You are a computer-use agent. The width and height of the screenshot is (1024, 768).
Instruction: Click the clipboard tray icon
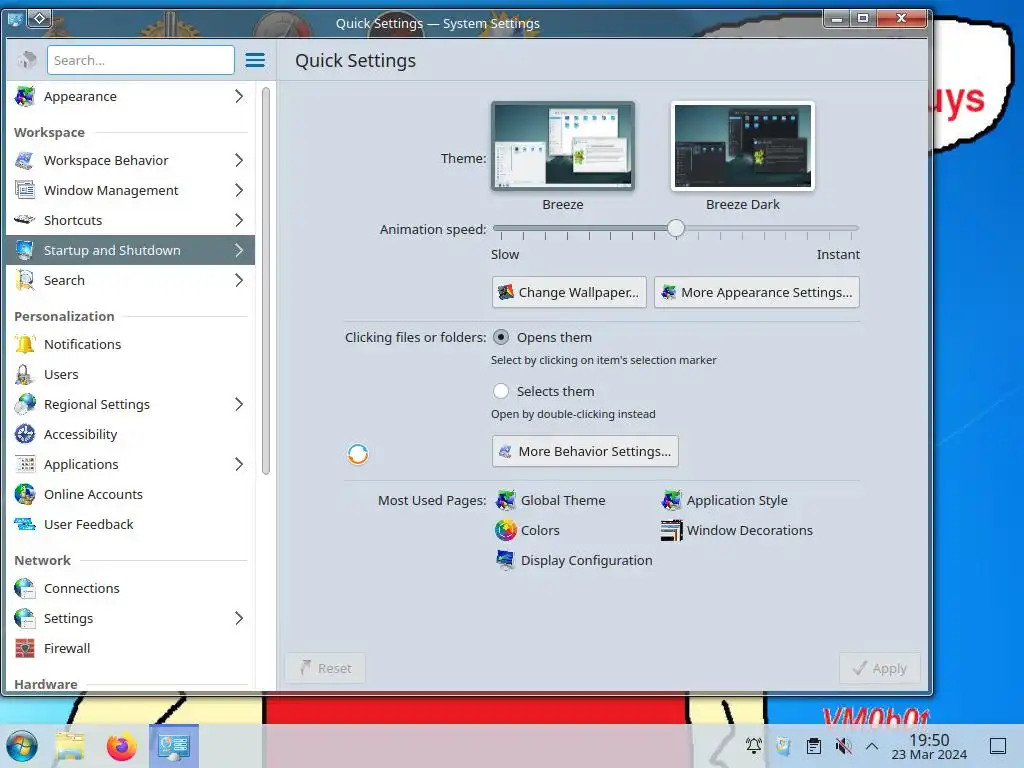click(814, 746)
